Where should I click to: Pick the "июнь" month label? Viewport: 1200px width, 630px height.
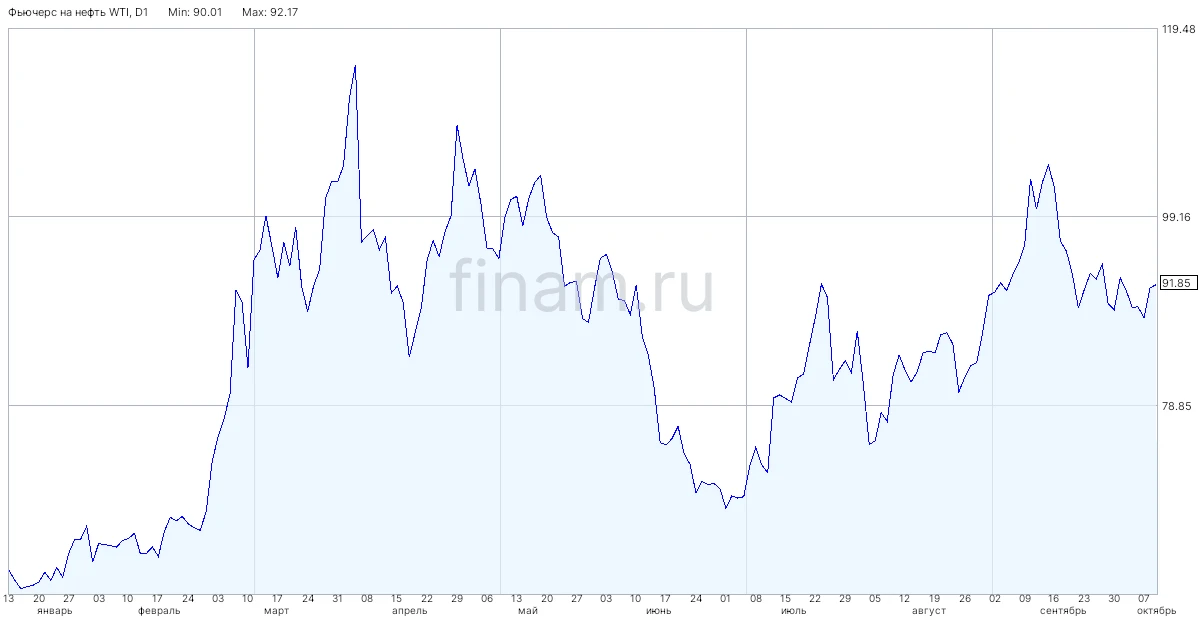pyautogui.click(x=659, y=610)
